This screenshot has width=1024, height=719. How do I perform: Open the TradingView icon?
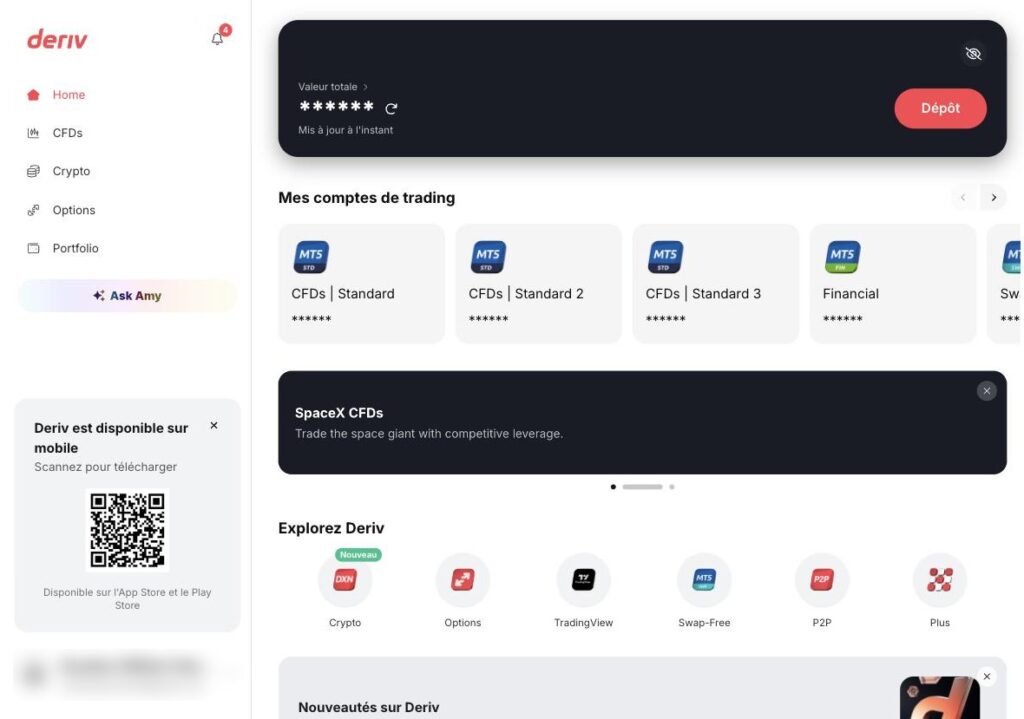pyautogui.click(x=583, y=580)
